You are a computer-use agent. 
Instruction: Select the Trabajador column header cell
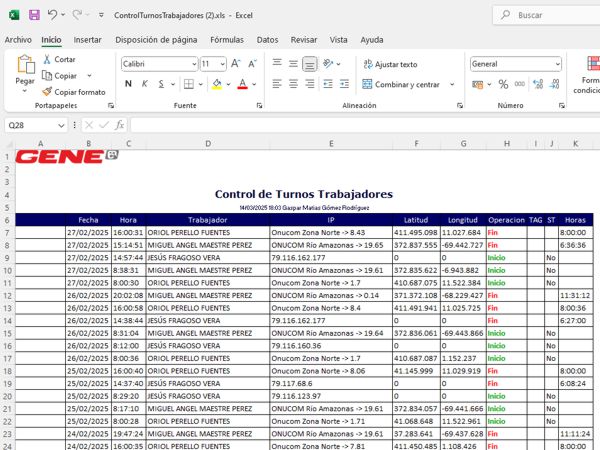tap(207, 219)
